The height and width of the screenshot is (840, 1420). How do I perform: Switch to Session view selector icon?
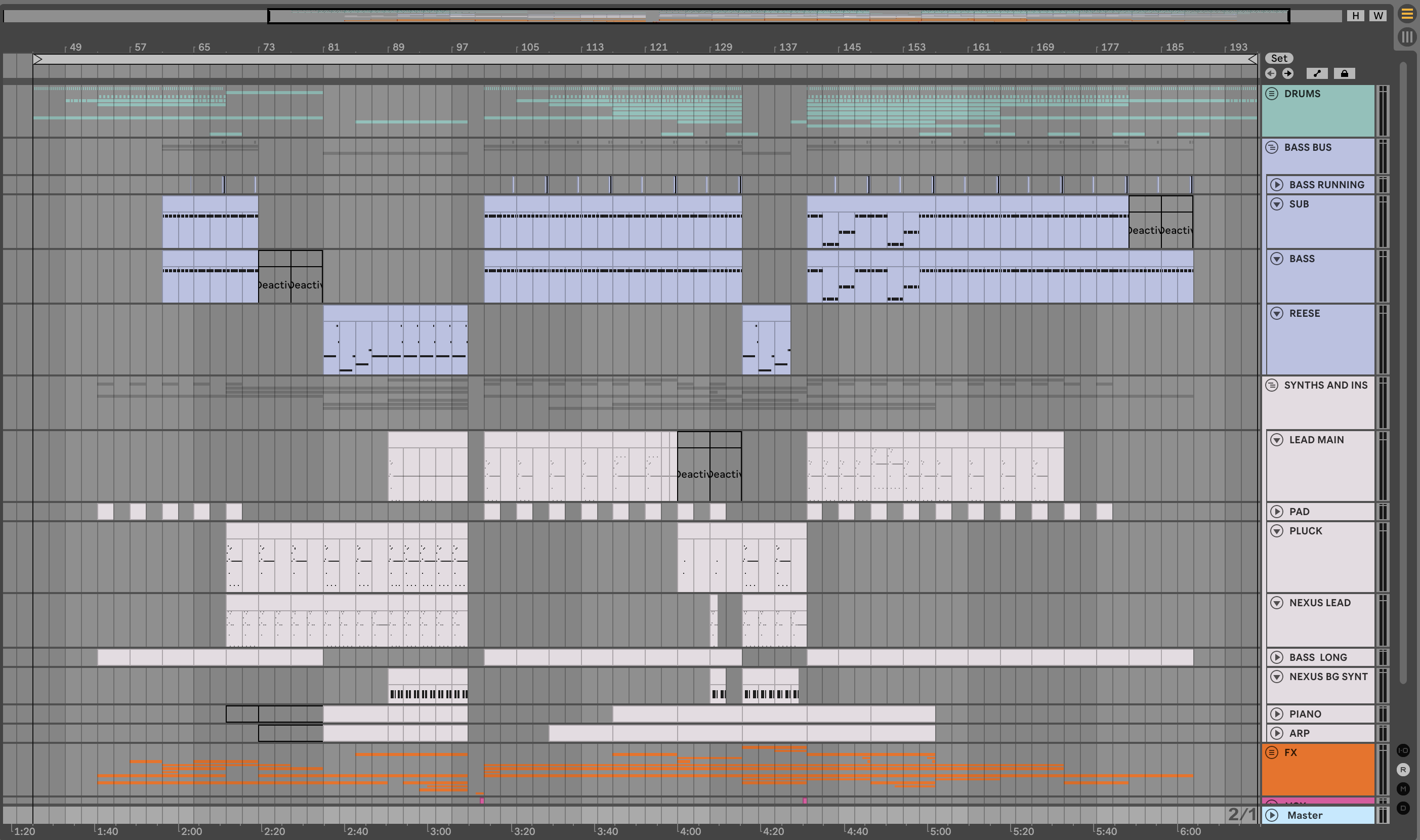[x=1407, y=37]
